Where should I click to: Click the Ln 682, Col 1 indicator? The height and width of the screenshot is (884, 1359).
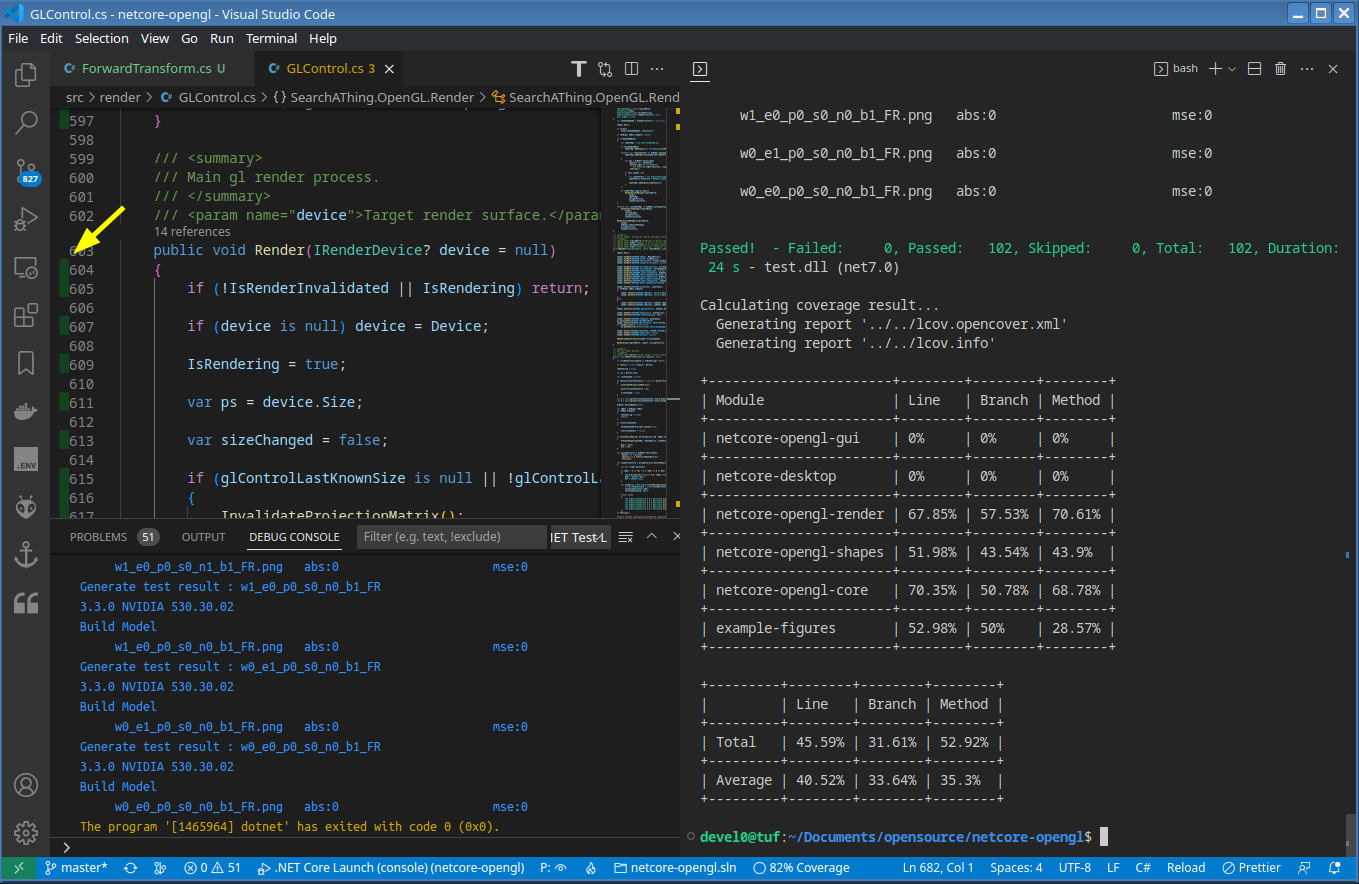pos(939,868)
